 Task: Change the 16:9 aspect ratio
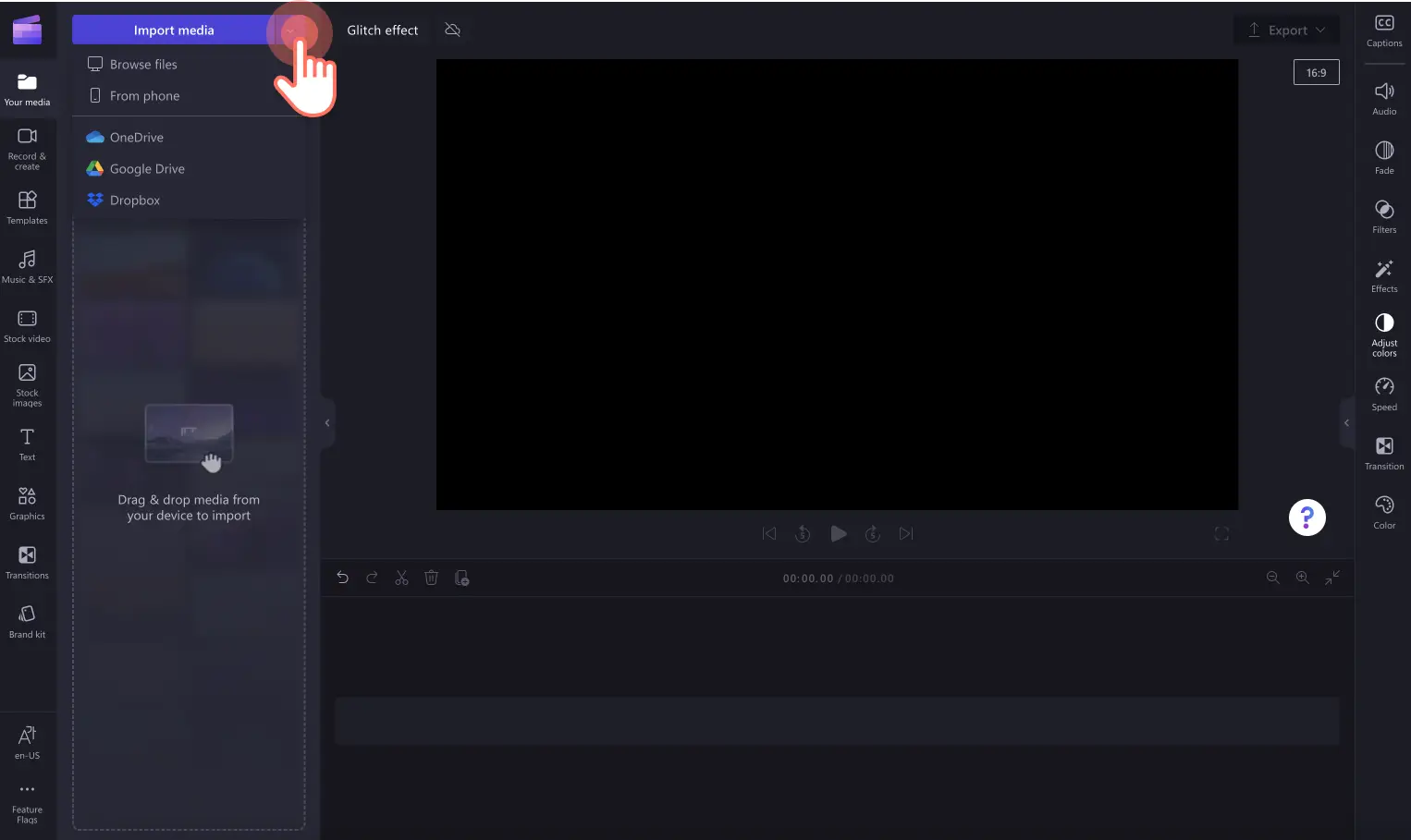pos(1316,72)
